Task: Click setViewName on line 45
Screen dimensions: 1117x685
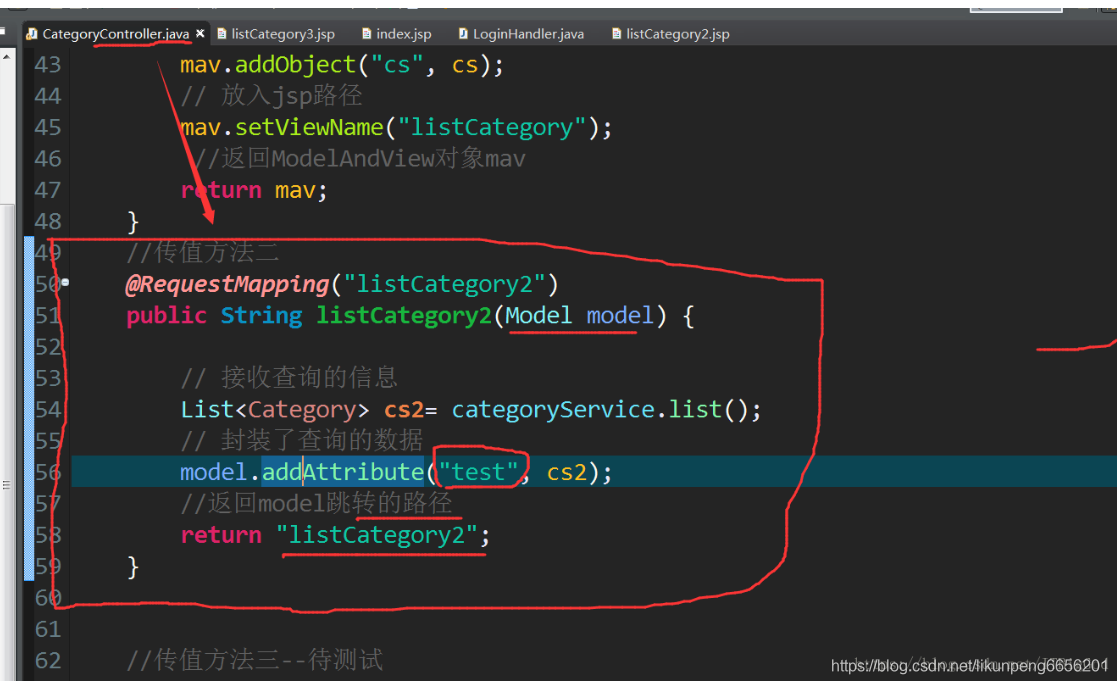Action: (x=309, y=127)
